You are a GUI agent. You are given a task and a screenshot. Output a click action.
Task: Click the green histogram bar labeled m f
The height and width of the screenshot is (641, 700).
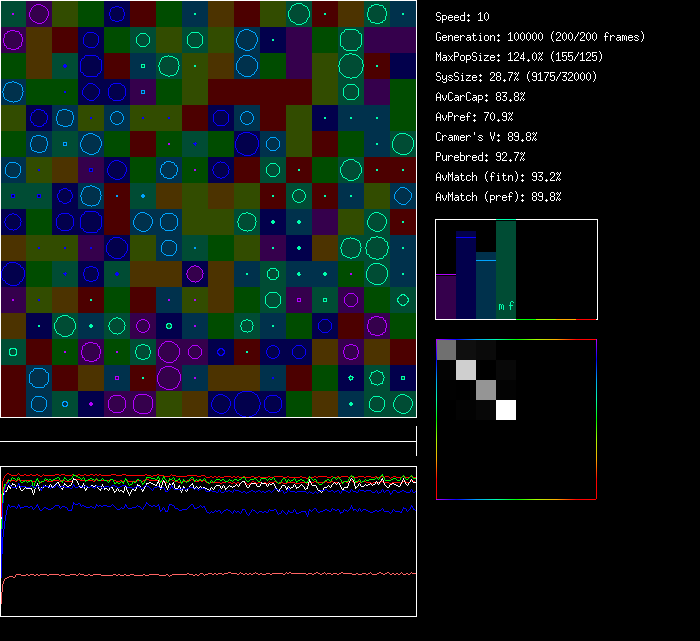click(506, 270)
